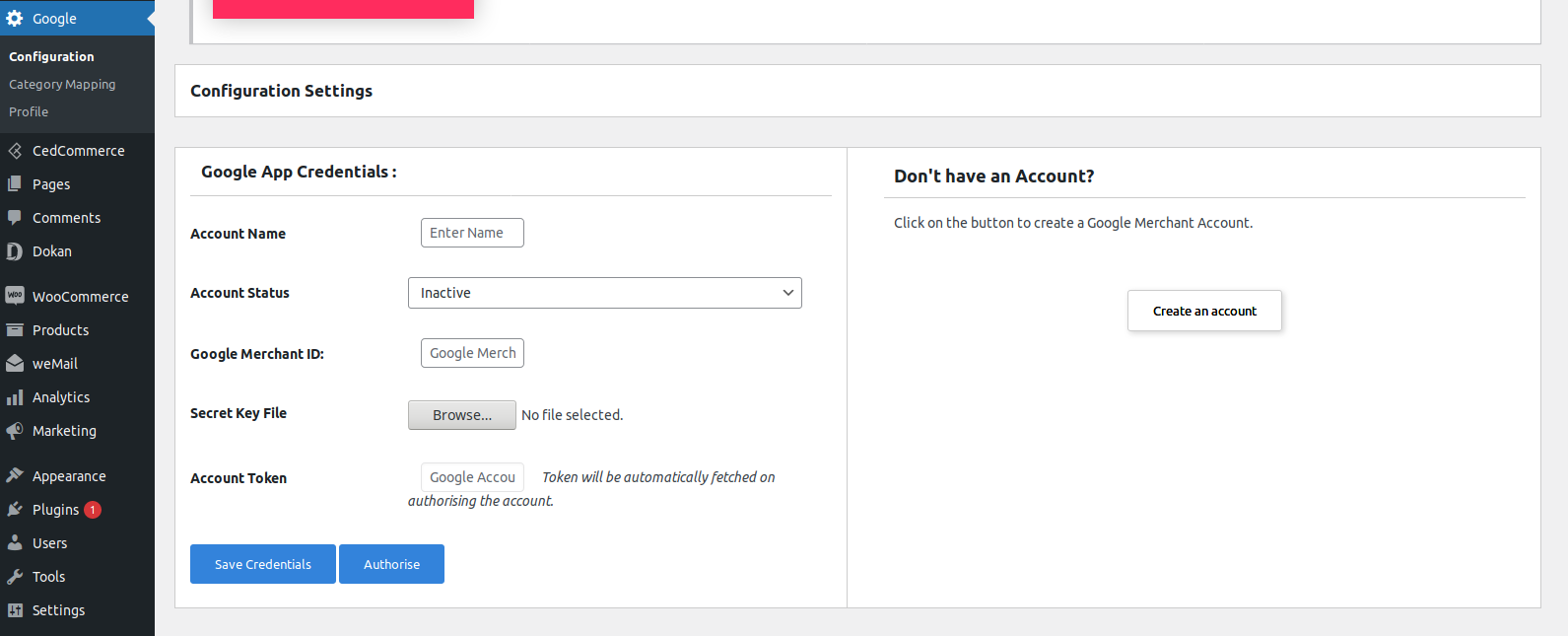Go to the Google menu label
The height and width of the screenshot is (636, 1568).
tap(54, 19)
